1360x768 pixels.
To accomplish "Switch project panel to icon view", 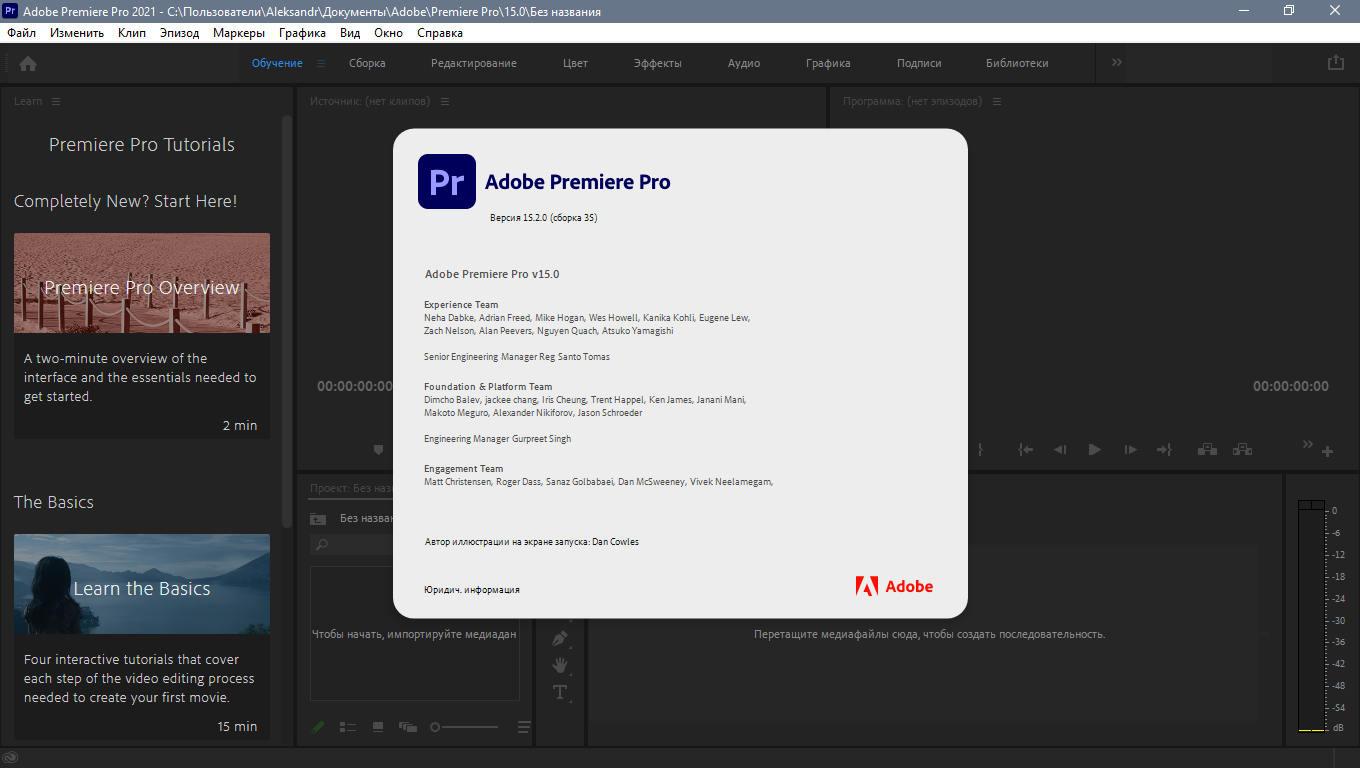I will coord(378,727).
